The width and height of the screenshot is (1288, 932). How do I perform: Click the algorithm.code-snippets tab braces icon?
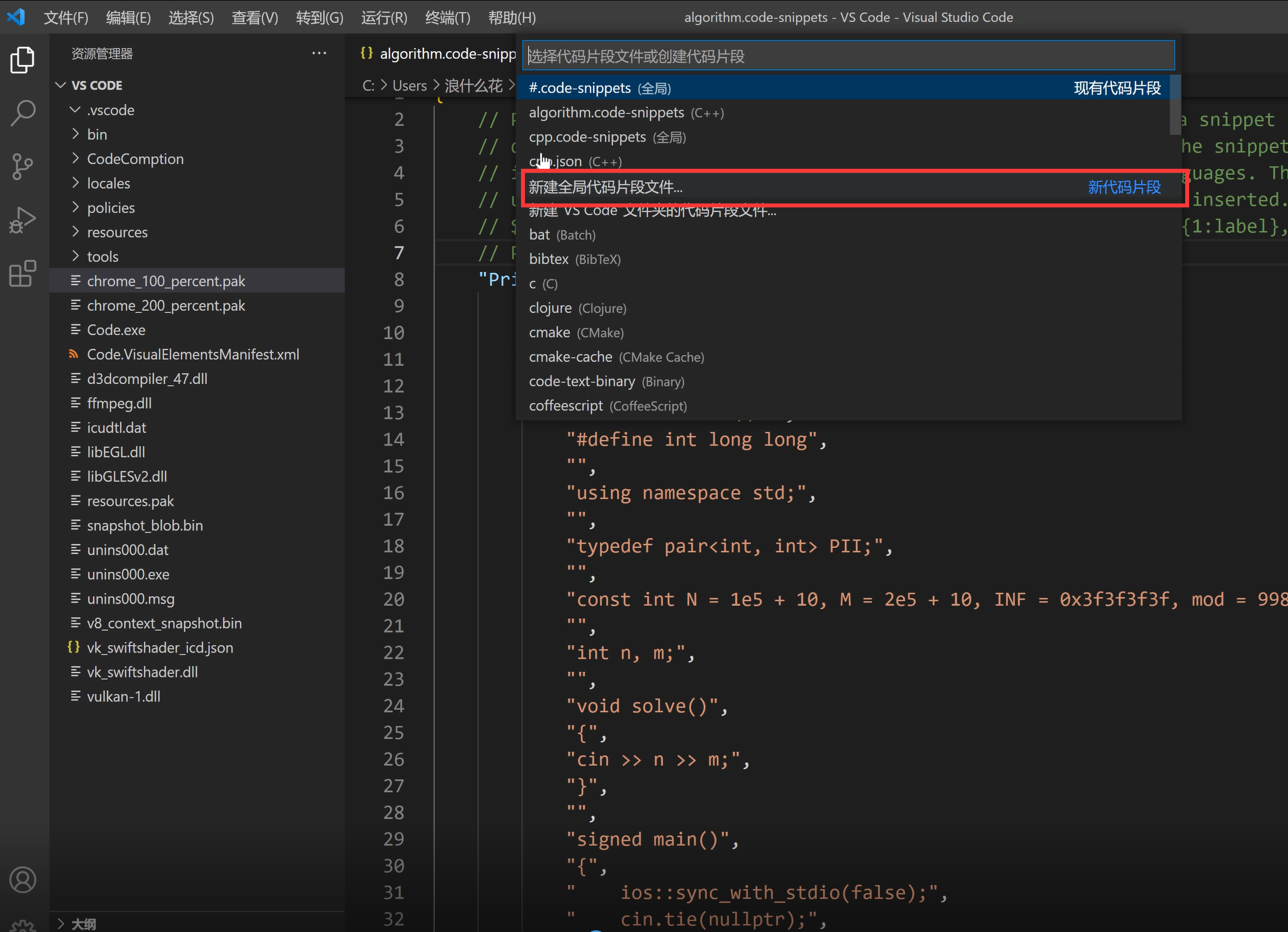coord(367,53)
